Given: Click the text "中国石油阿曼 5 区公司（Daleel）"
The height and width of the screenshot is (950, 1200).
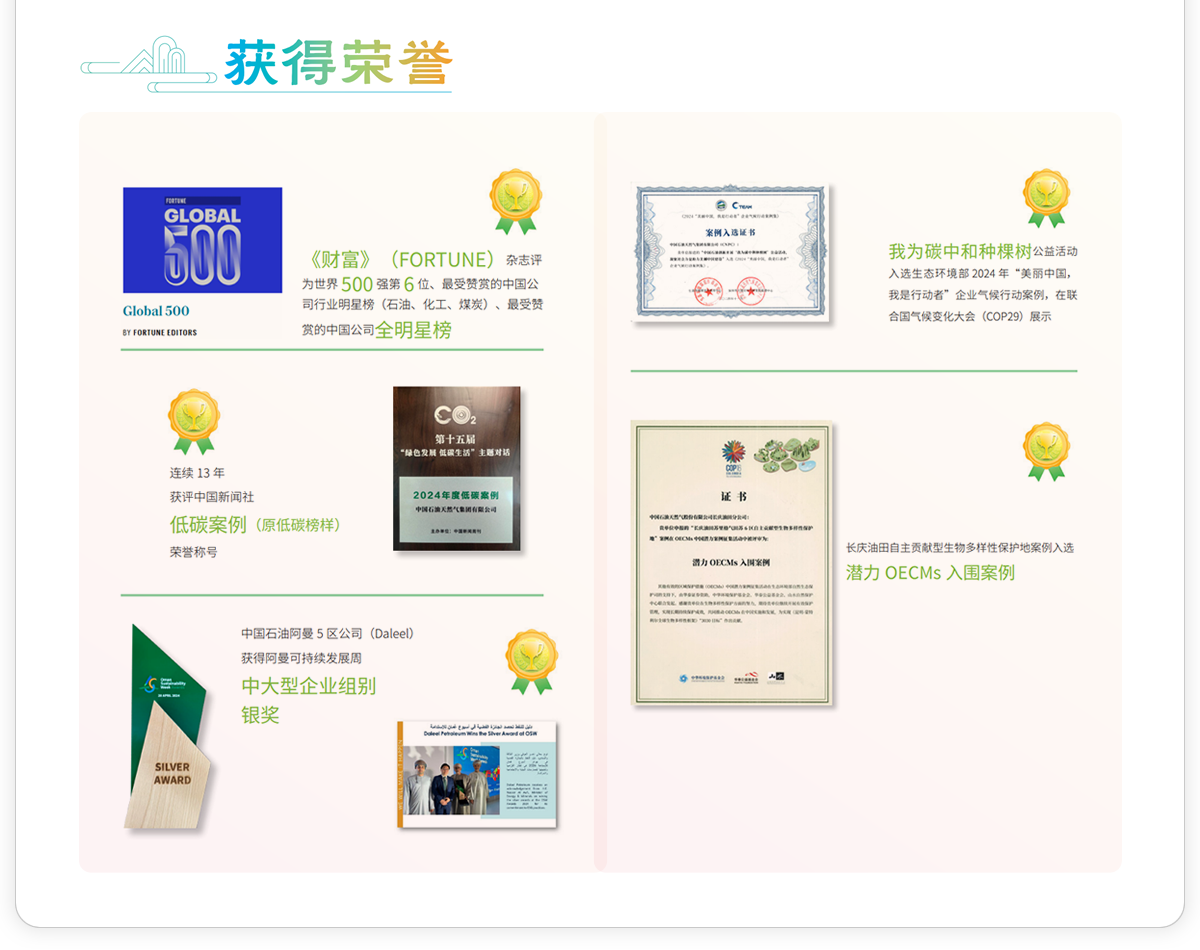Looking at the screenshot, I should (328, 633).
